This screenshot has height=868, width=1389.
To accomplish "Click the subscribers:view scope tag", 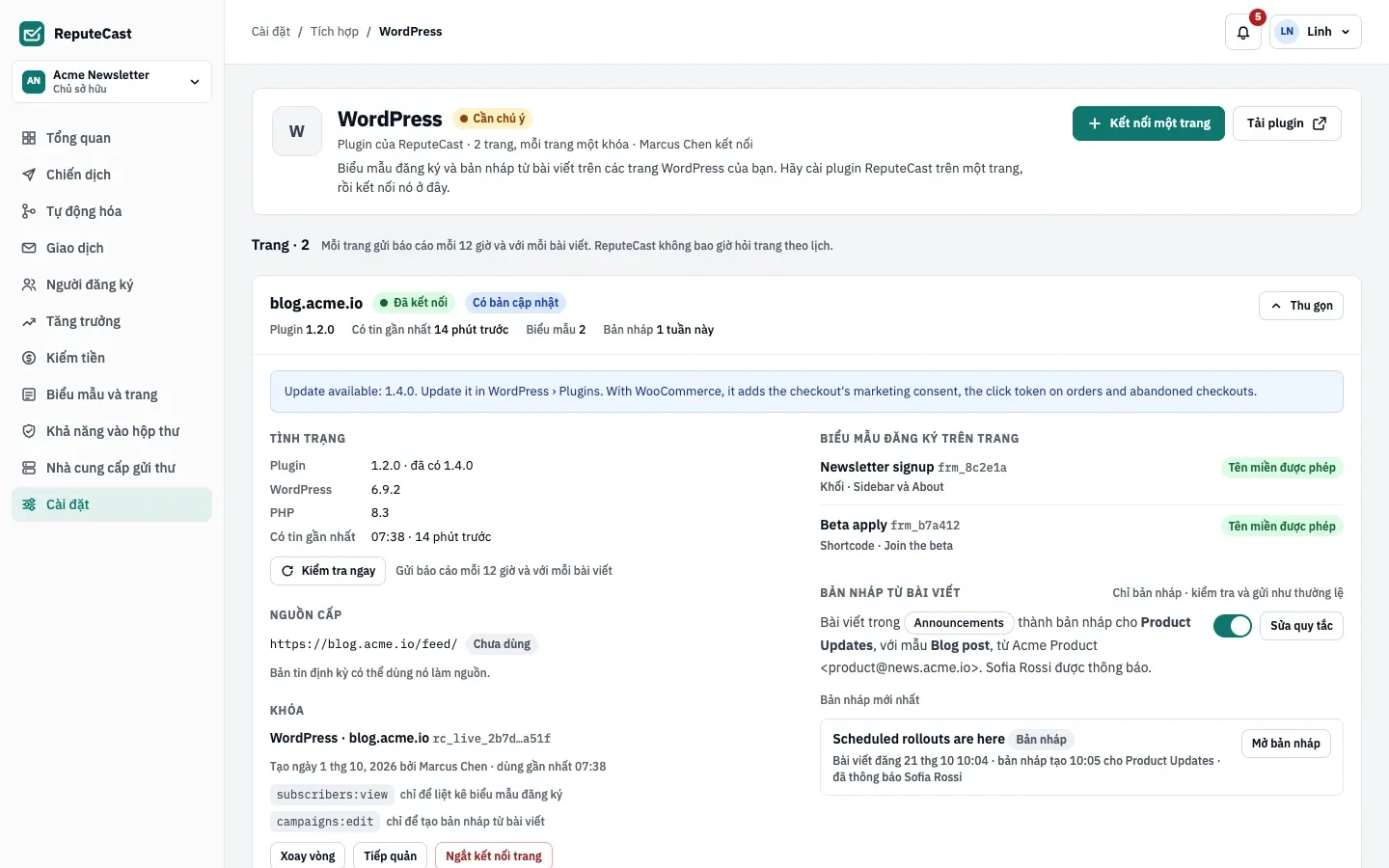I will (332, 795).
